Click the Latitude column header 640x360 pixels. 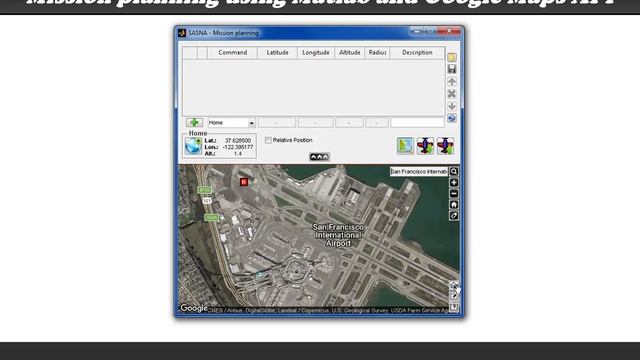coord(278,53)
